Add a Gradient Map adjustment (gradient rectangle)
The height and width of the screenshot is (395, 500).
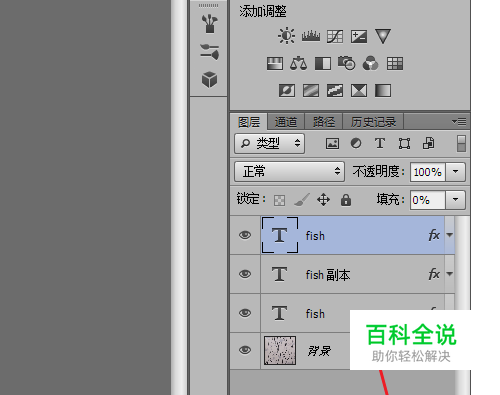tap(383, 90)
